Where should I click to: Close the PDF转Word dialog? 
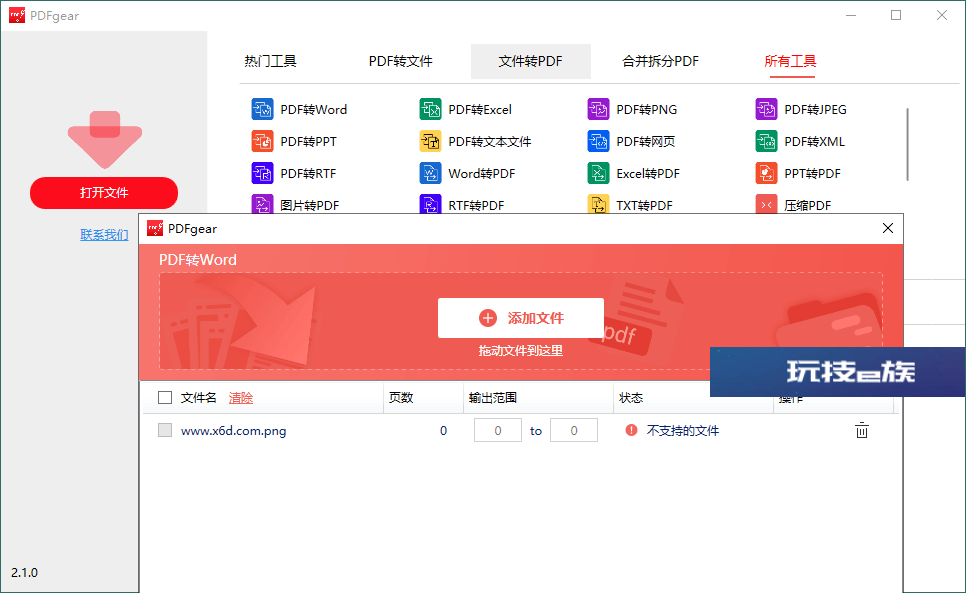(888, 228)
